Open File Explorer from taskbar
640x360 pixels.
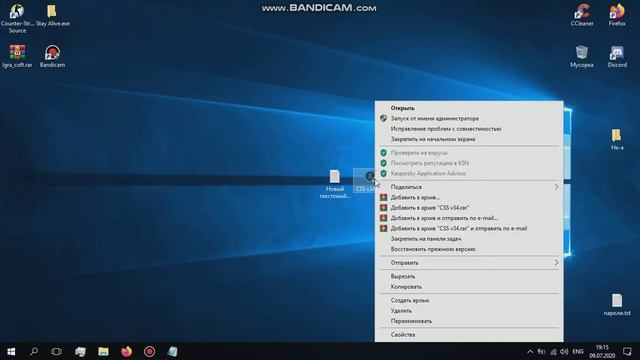click(103, 351)
